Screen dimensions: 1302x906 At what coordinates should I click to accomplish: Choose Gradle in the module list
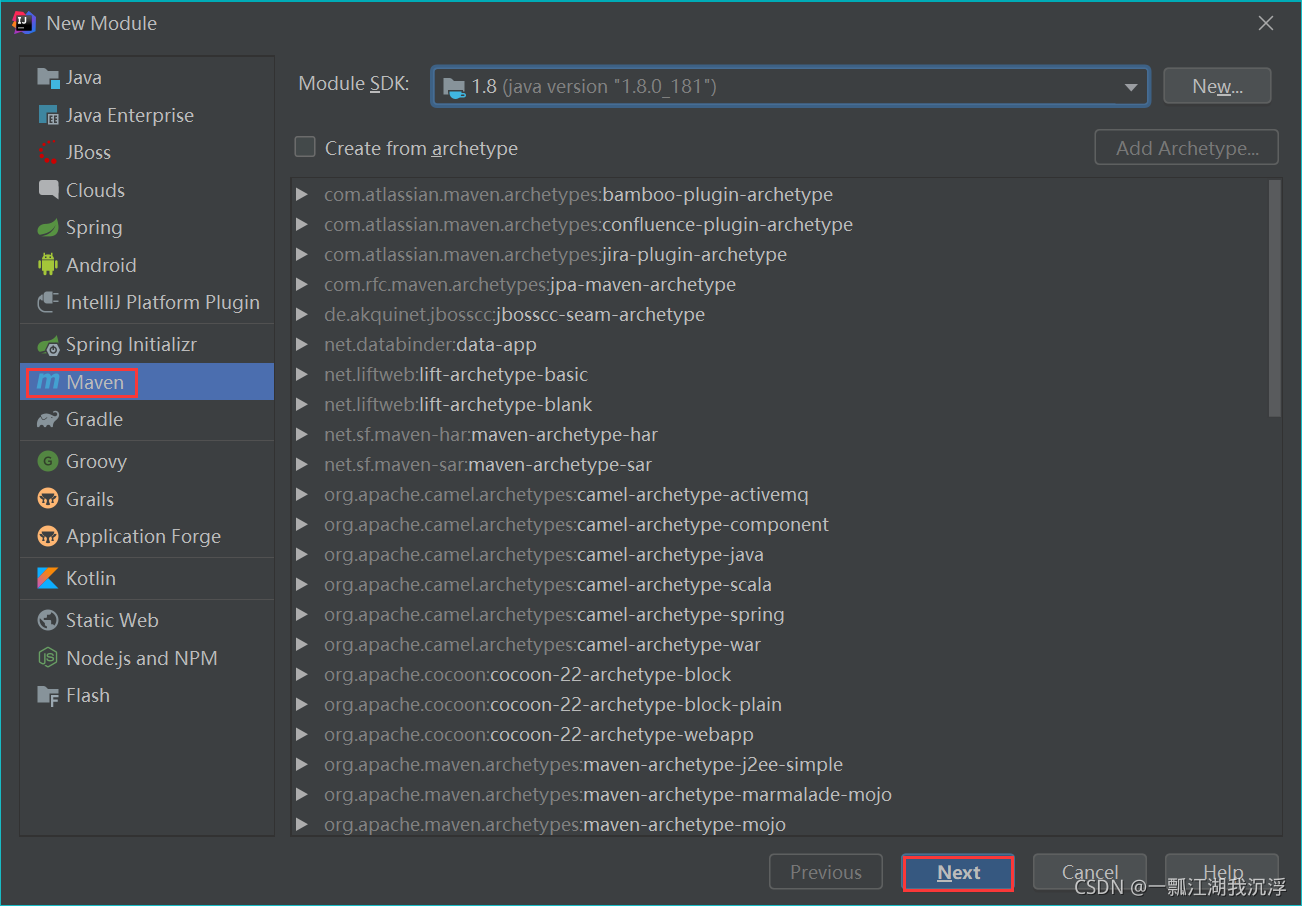(147, 420)
